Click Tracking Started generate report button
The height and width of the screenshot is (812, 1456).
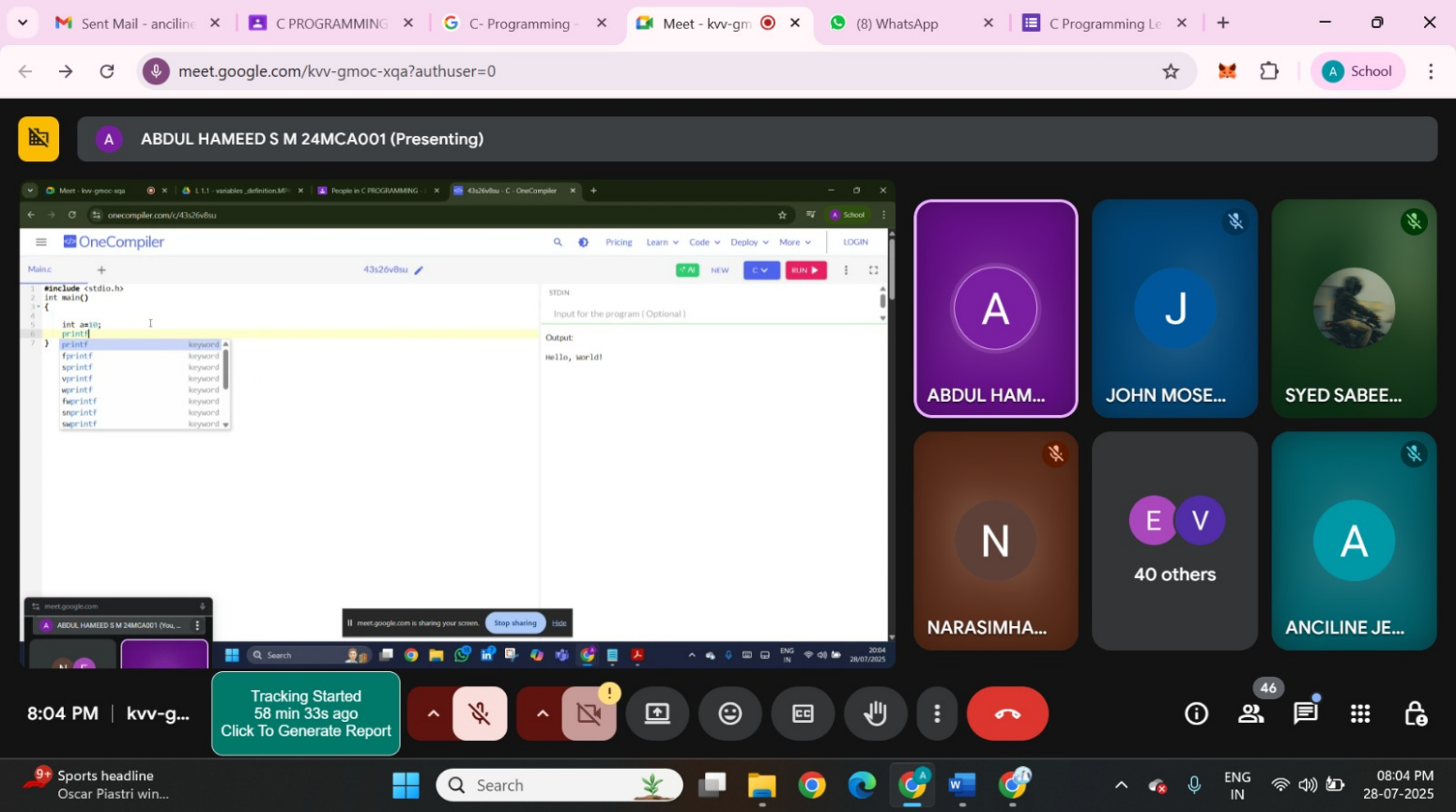pos(306,713)
